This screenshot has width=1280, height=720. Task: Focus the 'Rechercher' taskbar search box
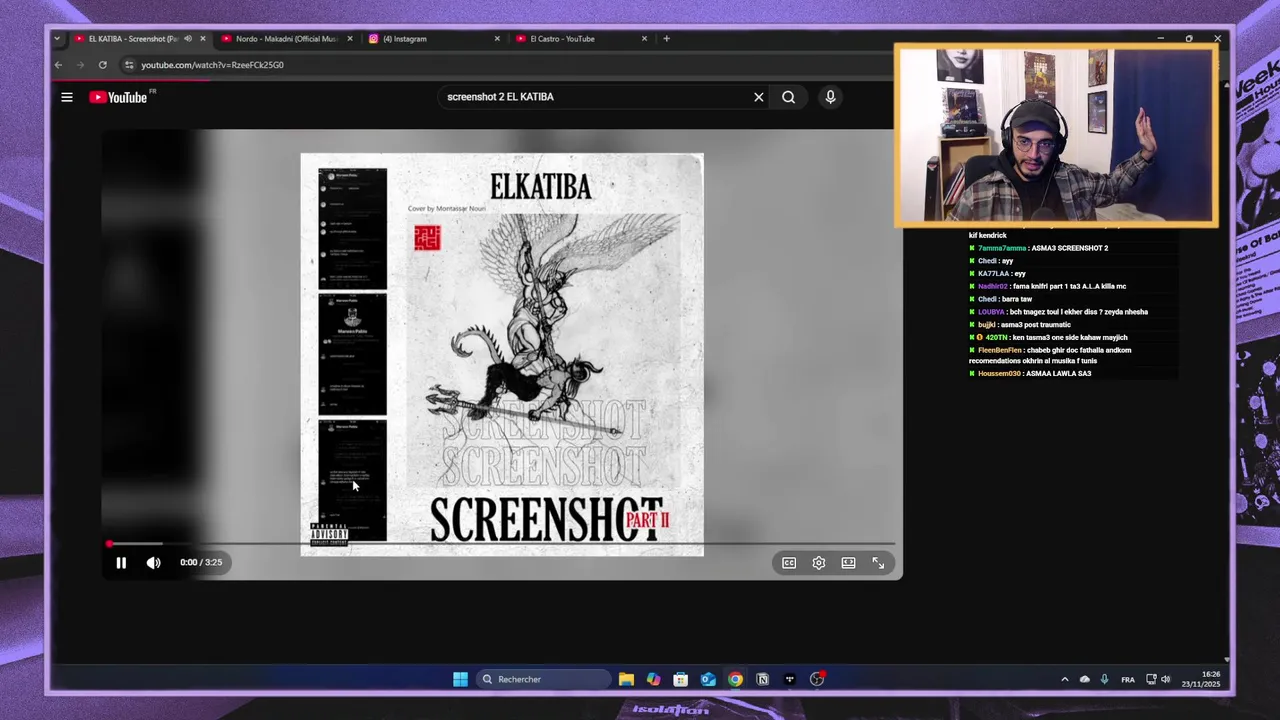[543, 679]
